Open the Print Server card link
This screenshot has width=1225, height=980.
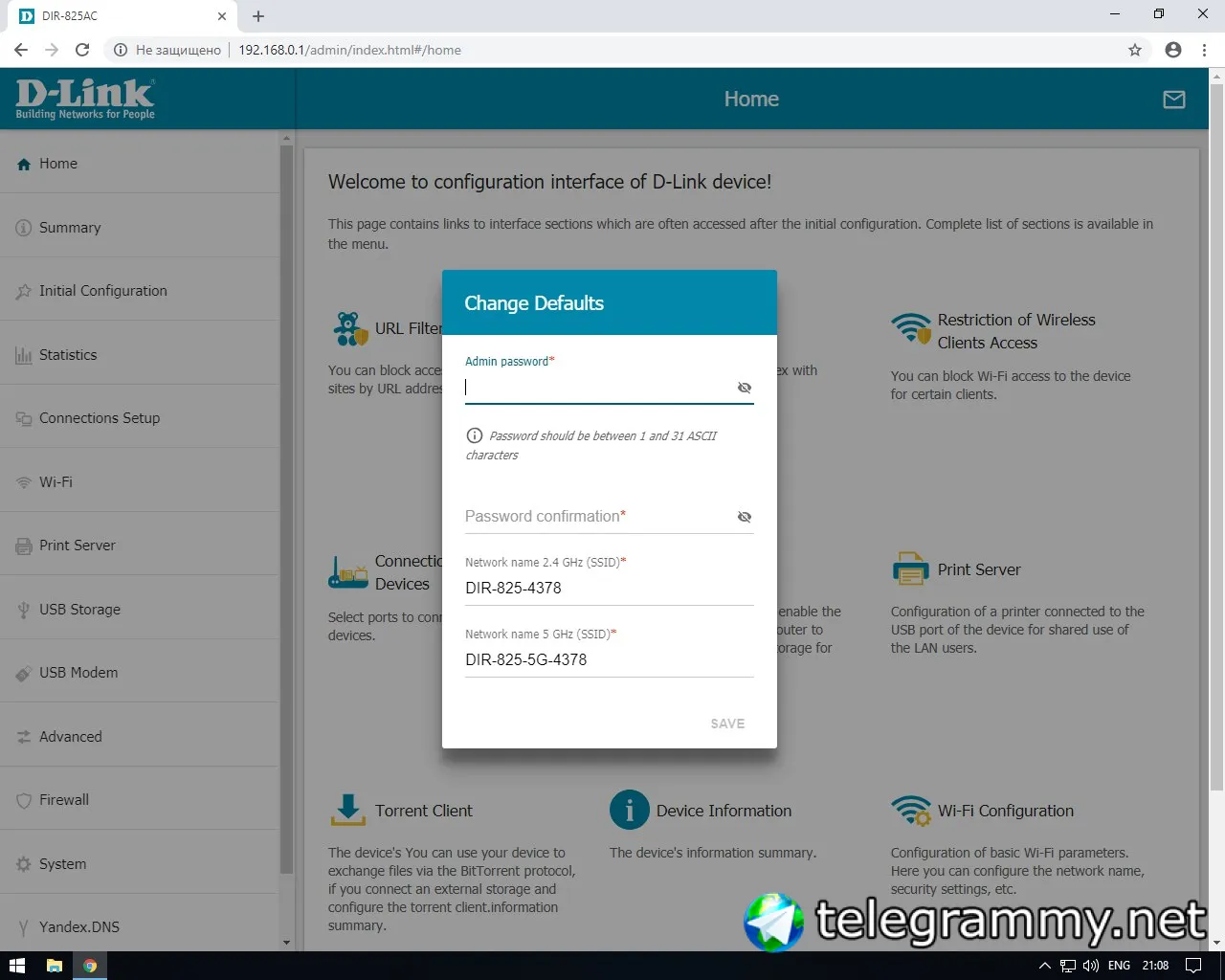[979, 569]
